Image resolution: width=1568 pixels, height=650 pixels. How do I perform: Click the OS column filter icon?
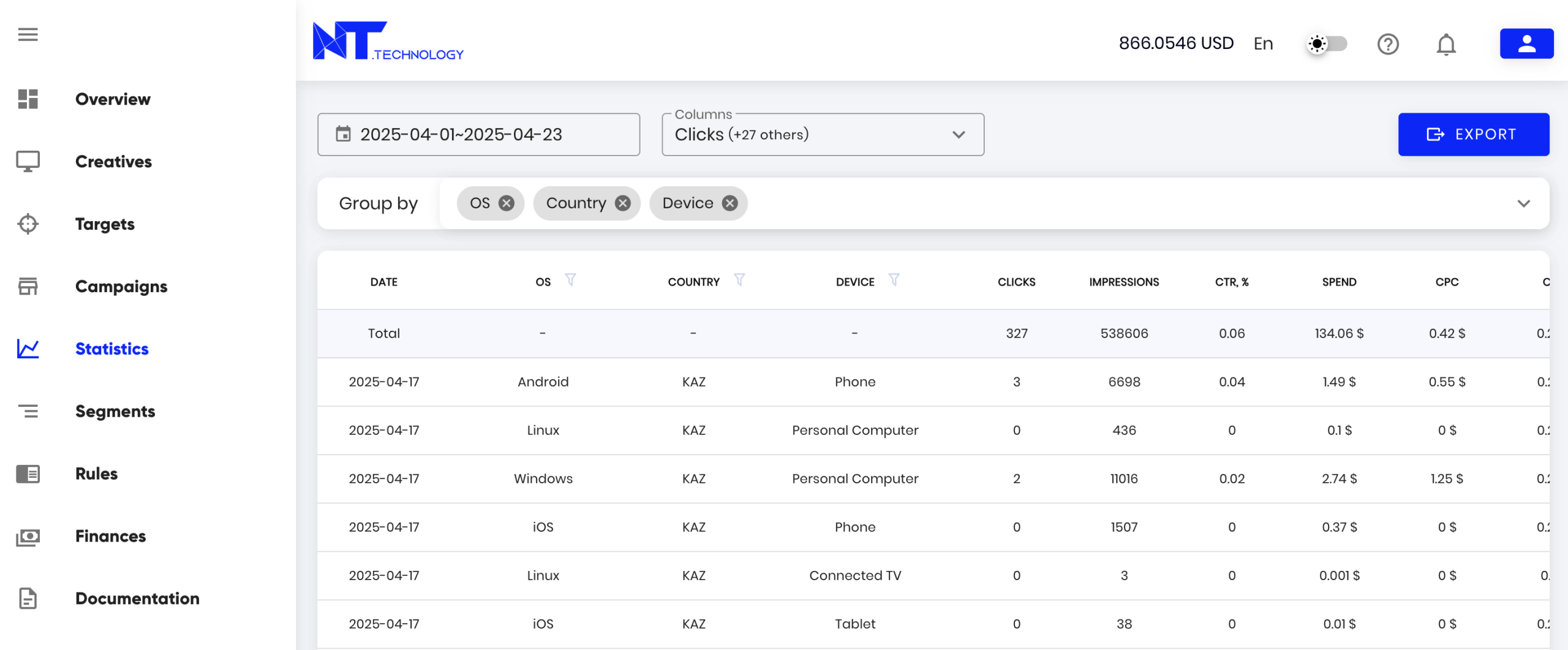570,280
